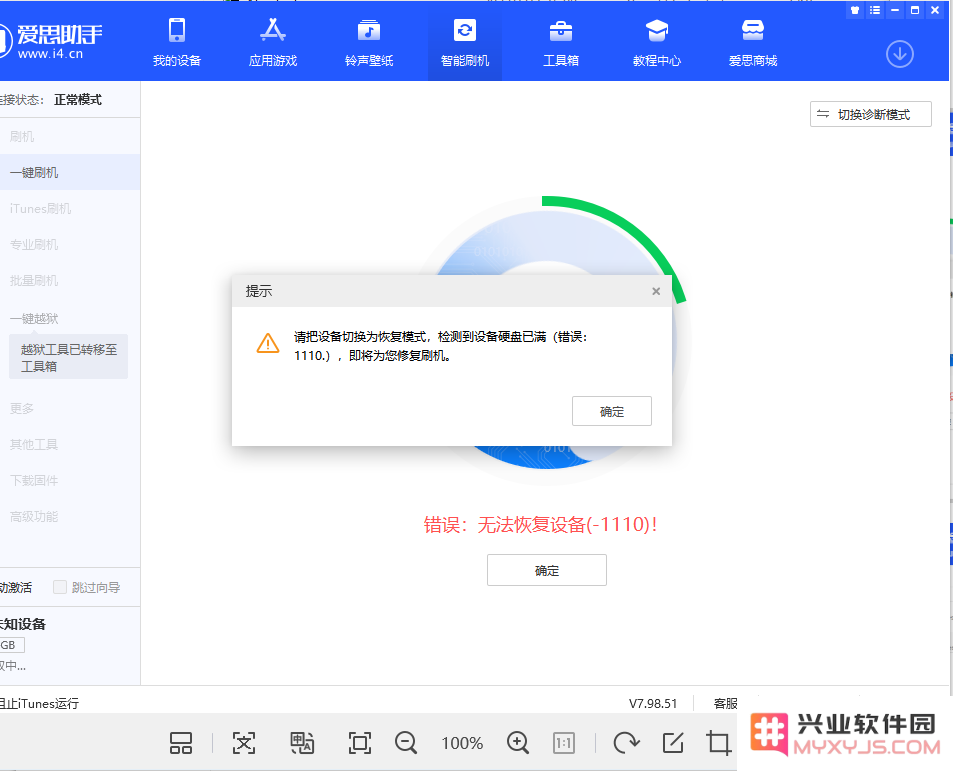Click the skin shirt icon in title bar
The image size is (953, 771).
(855, 10)
